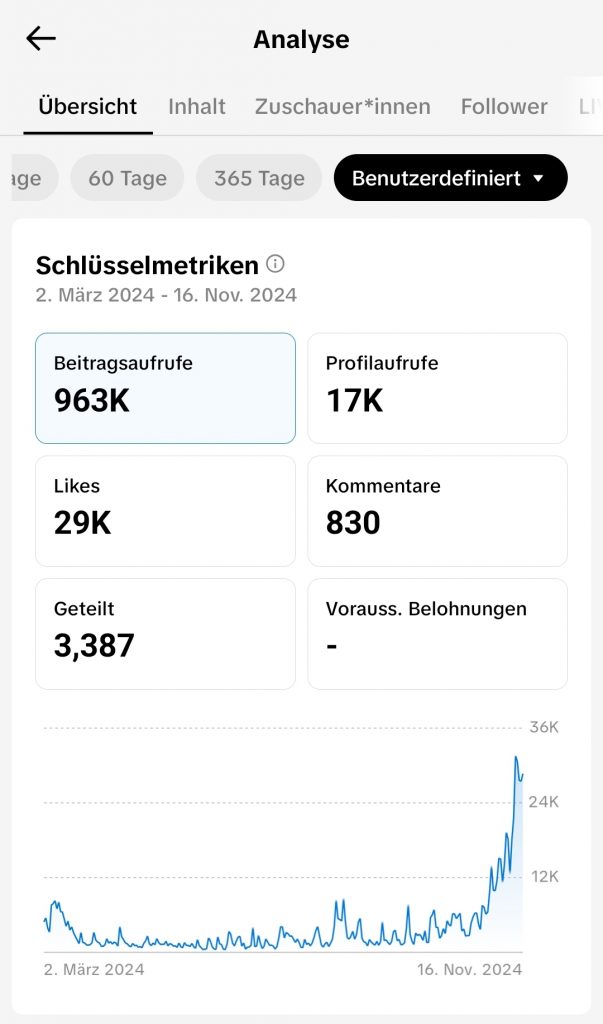Open the Benutzerdefiniert date range dropdown

[x=450, y=178]
